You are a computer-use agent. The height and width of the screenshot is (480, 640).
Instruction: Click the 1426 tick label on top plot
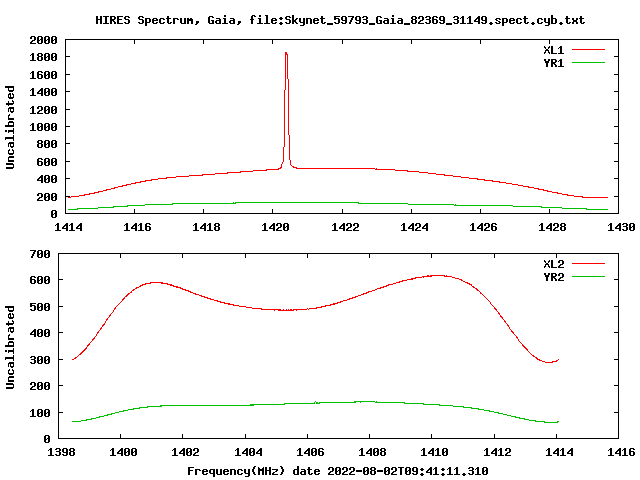click(483, 227)
